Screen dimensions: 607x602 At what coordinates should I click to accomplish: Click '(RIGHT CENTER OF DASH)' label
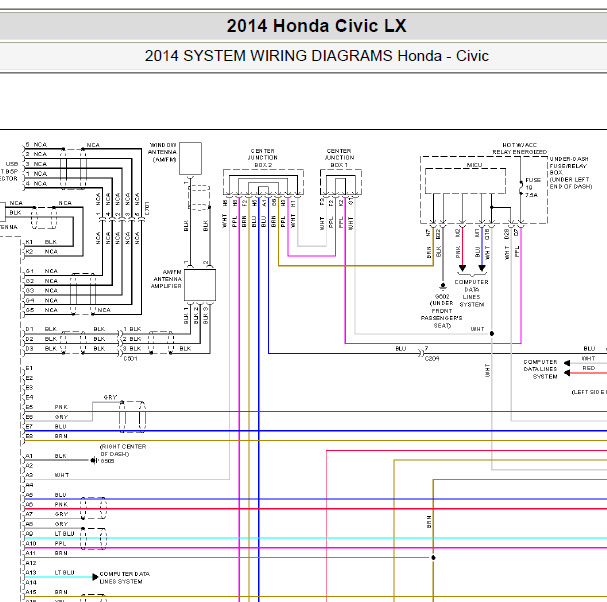[x=123, y=450]
